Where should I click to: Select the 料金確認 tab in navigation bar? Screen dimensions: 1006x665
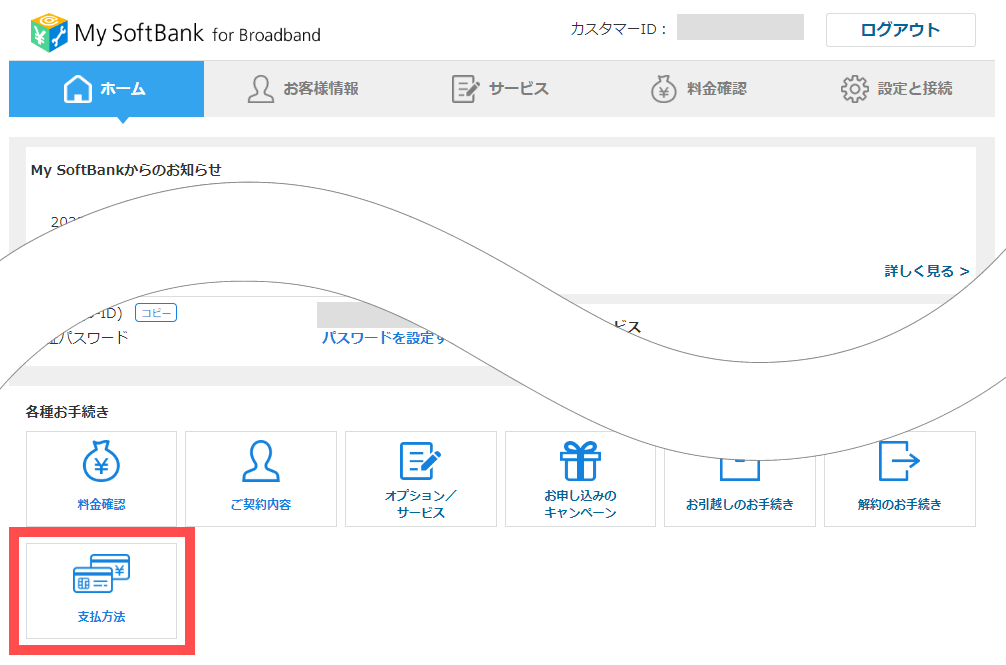coord(698,89)
